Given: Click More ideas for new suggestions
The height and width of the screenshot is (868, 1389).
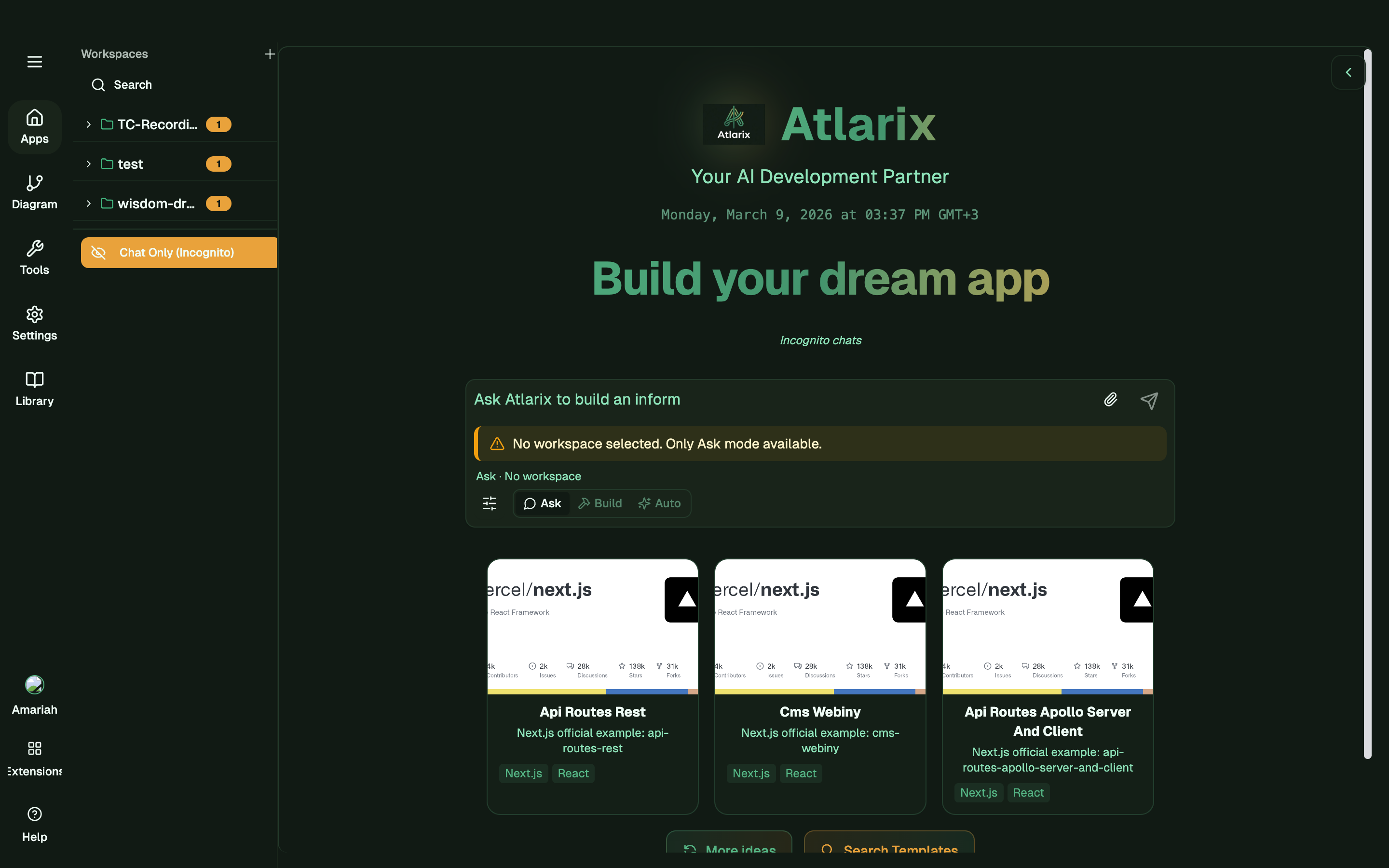Looking at the screenshot, I should click(728, 850).
